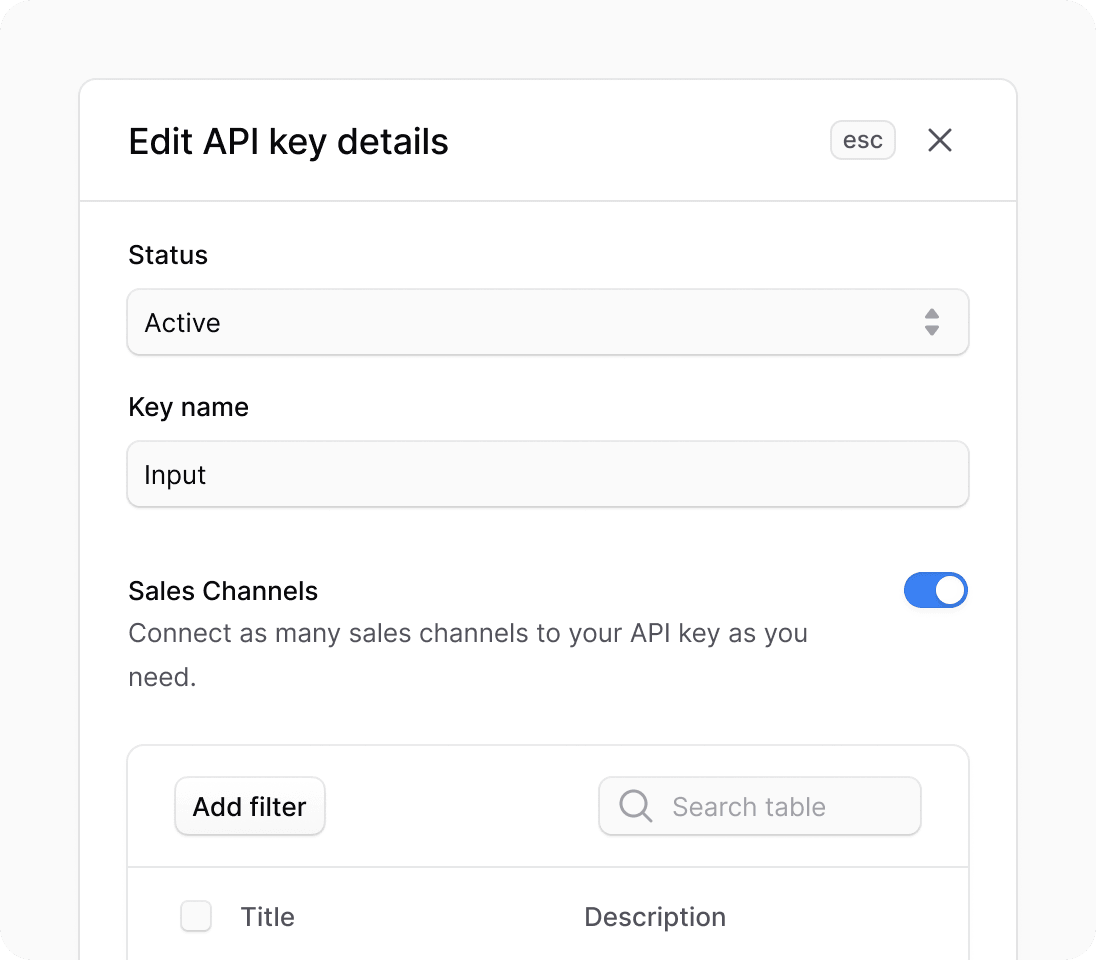
Task: Click the up-down arrows in Status select
Action: coord(932,322)
